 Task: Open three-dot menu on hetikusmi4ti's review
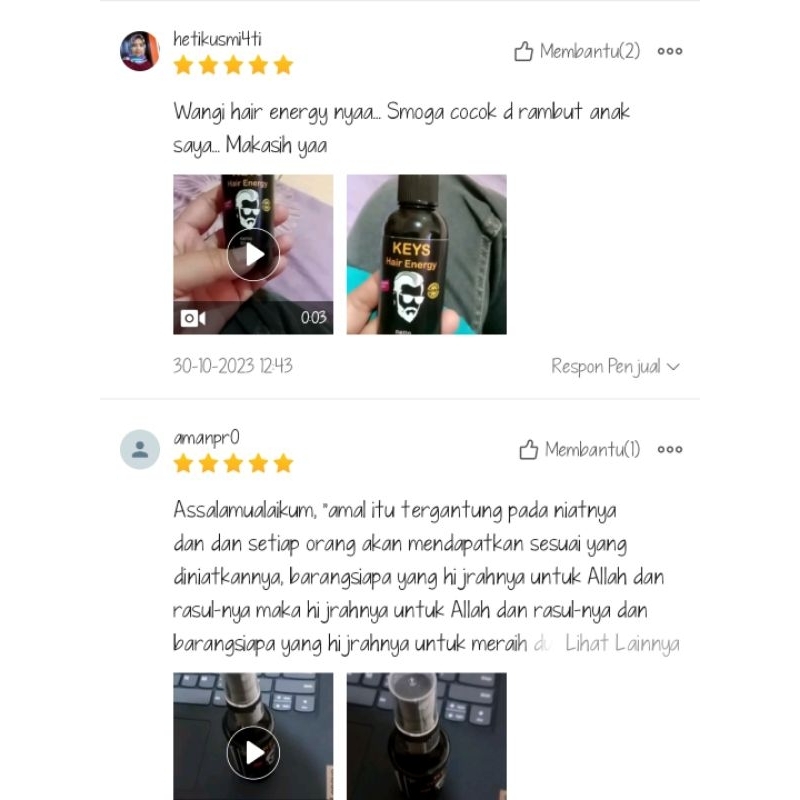(x=669, y=51)
